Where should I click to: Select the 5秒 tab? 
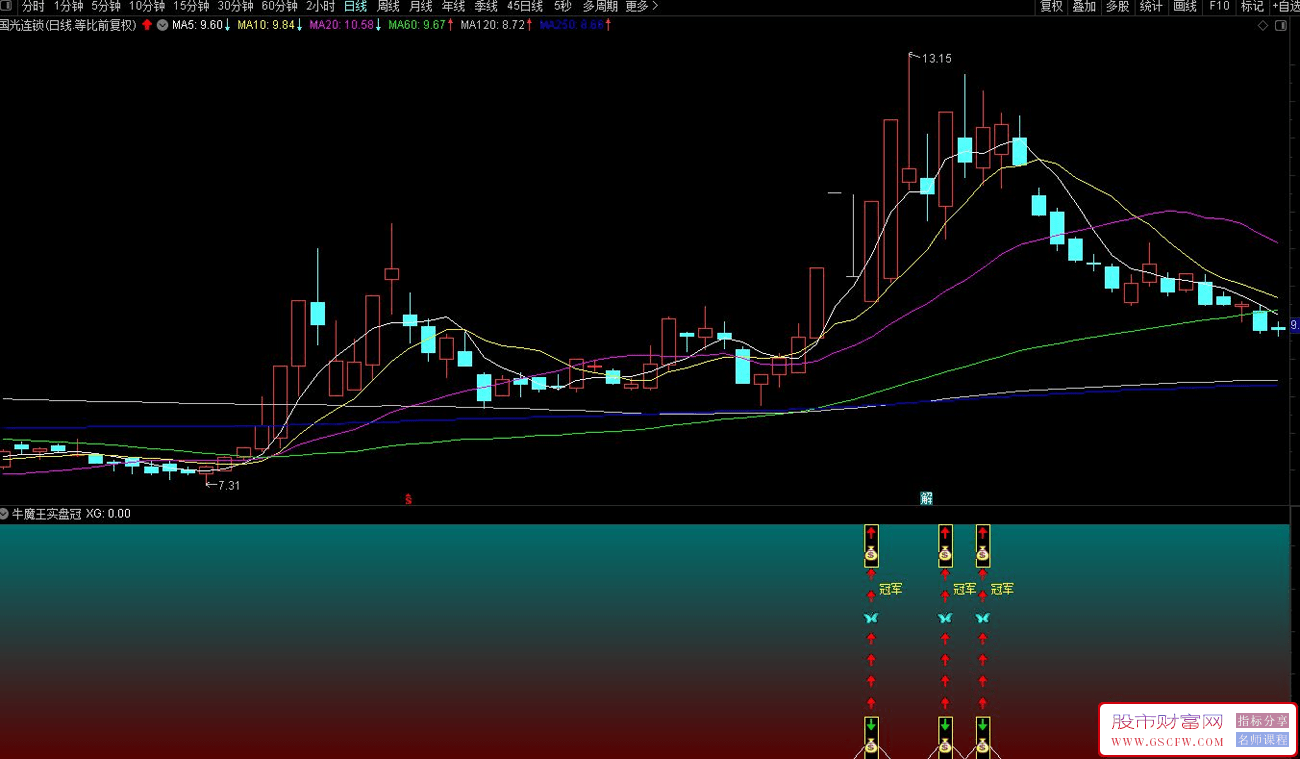(x=563, y=6)
